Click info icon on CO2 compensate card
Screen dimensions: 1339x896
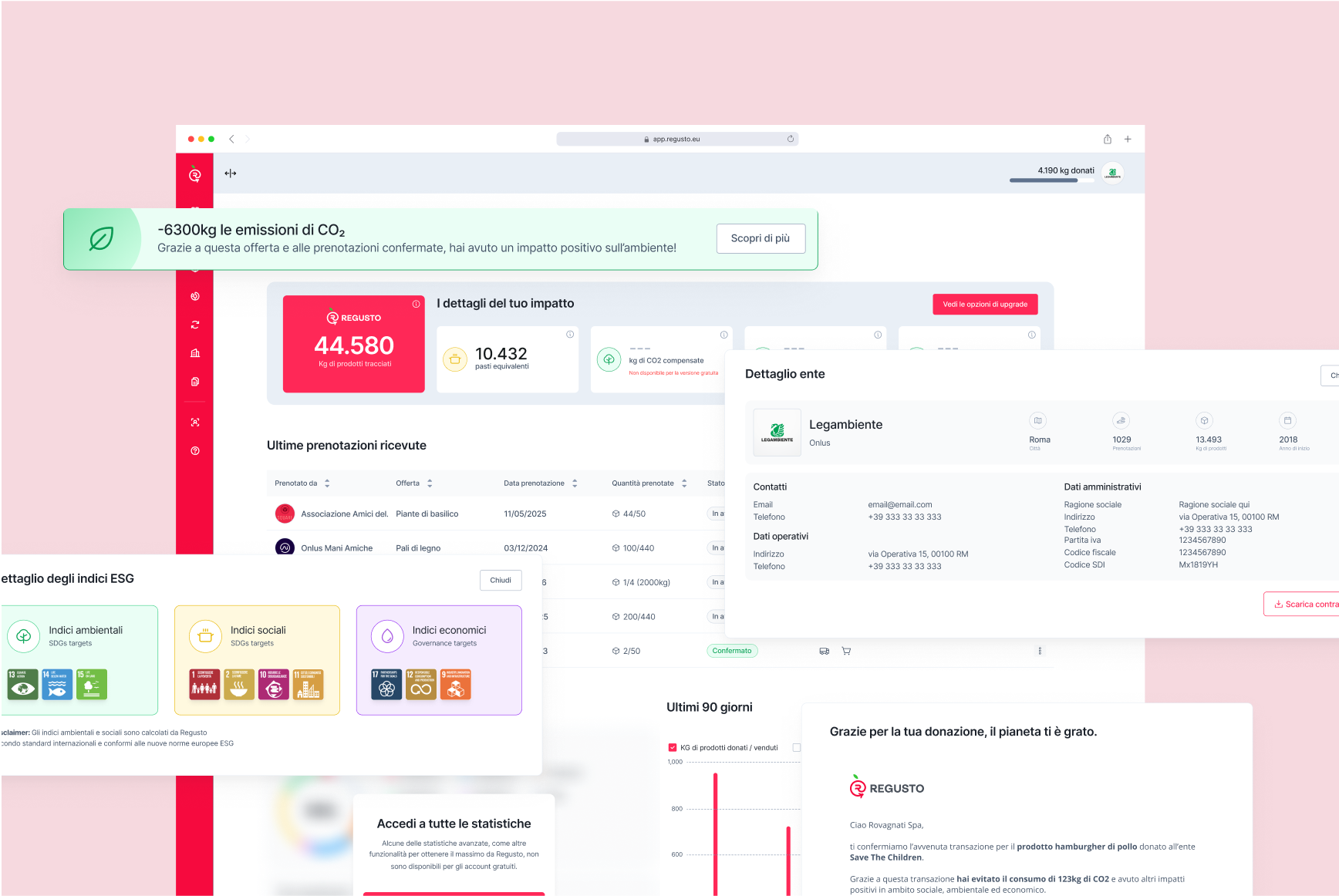click(x=724, y=335)
